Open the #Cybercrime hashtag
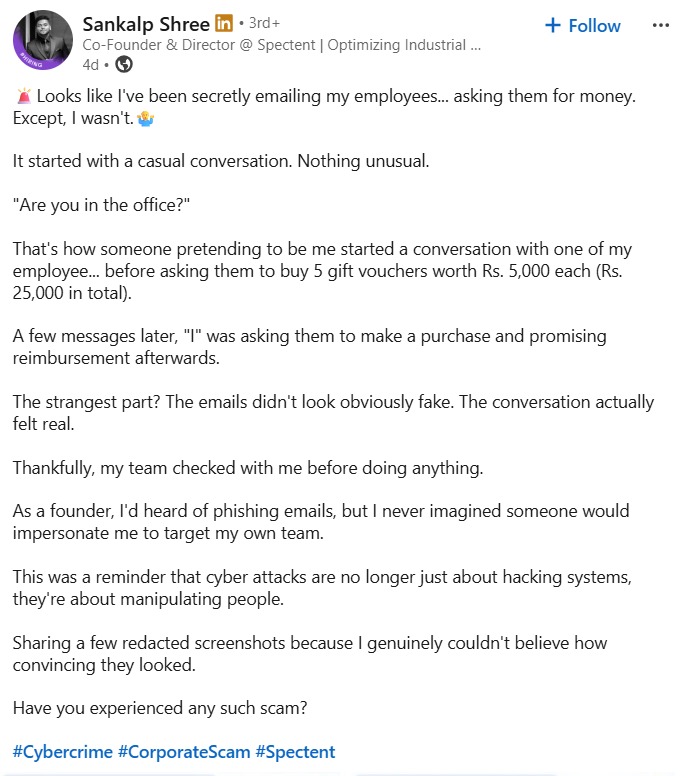685x776 pixels. click(x=63, y=752)
